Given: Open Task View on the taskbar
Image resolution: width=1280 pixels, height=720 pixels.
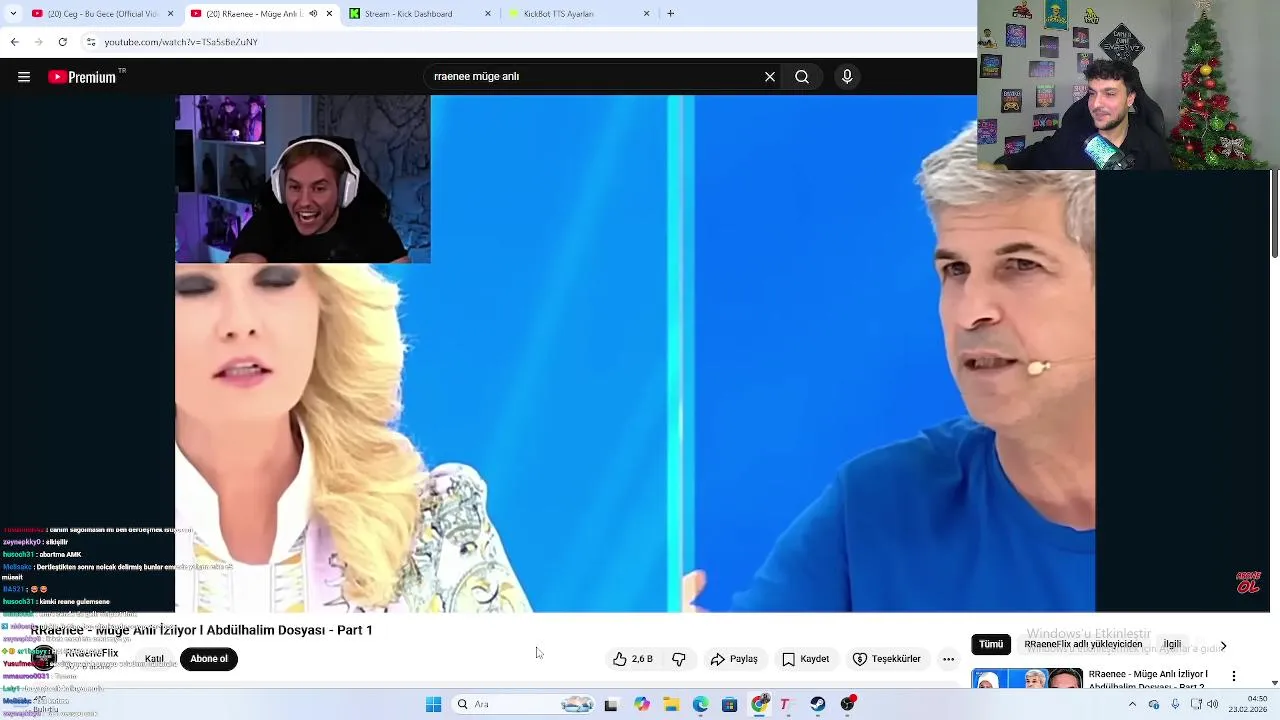Looking at the screenshot, I should (611, 705).
